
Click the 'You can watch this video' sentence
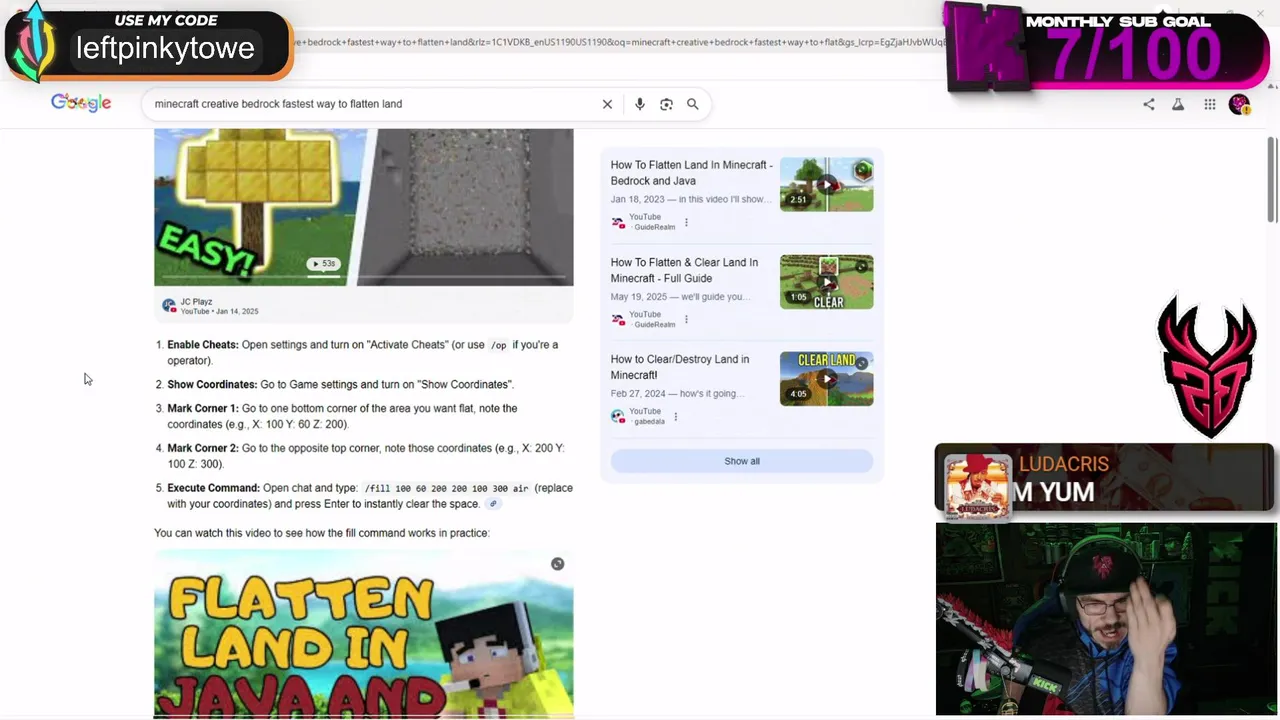coord(322,533)
